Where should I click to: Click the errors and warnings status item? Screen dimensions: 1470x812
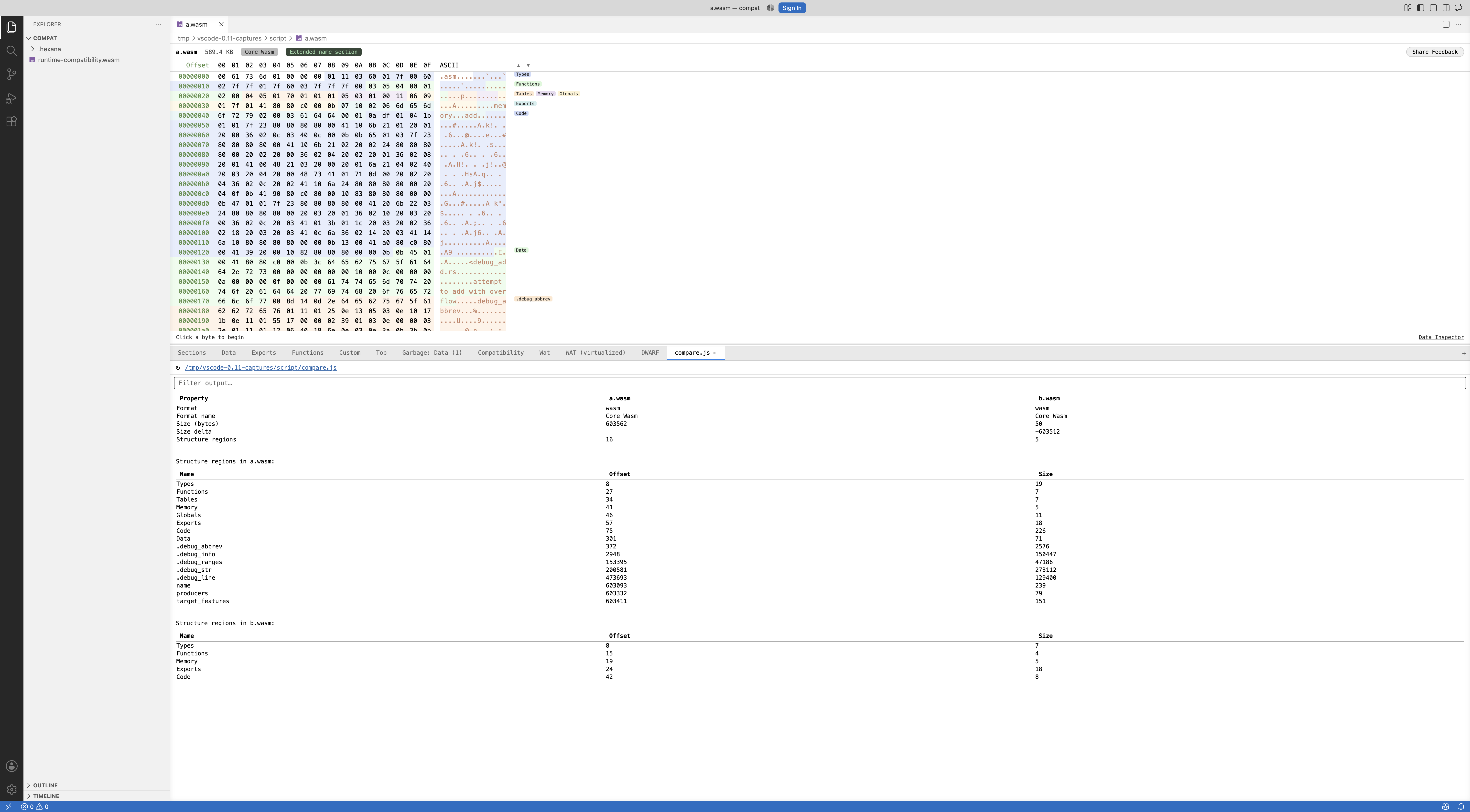[35, 807]
